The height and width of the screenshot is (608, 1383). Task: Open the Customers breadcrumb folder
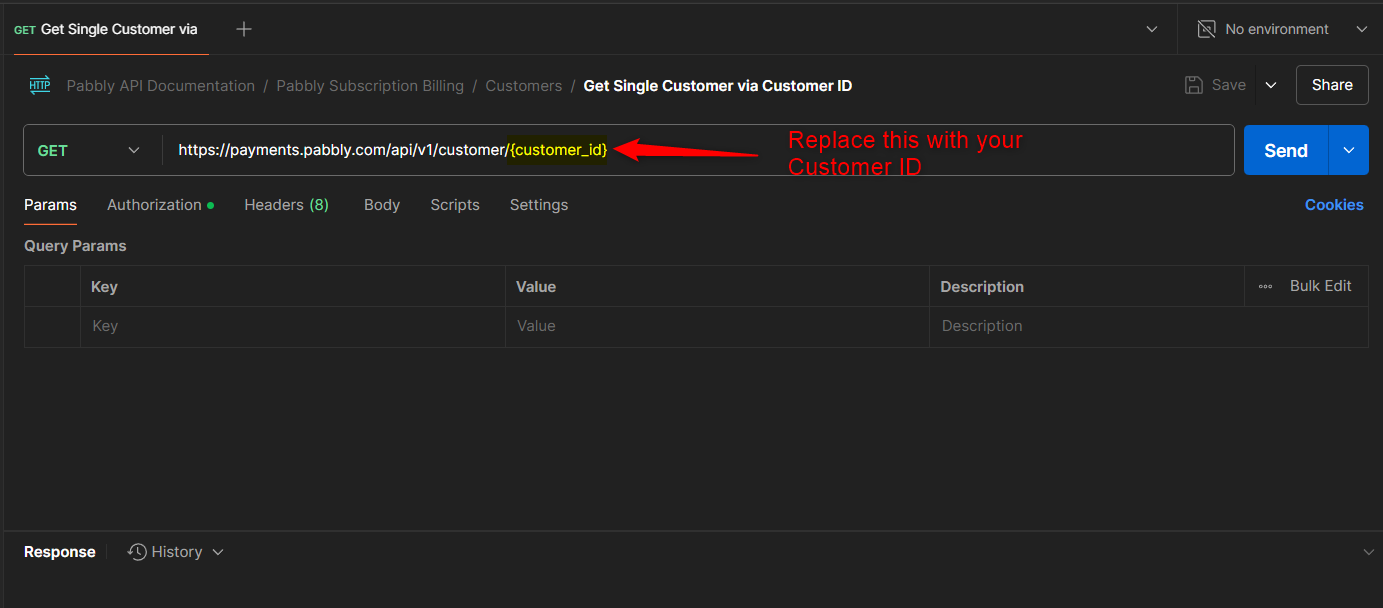(x=524, y=86)
